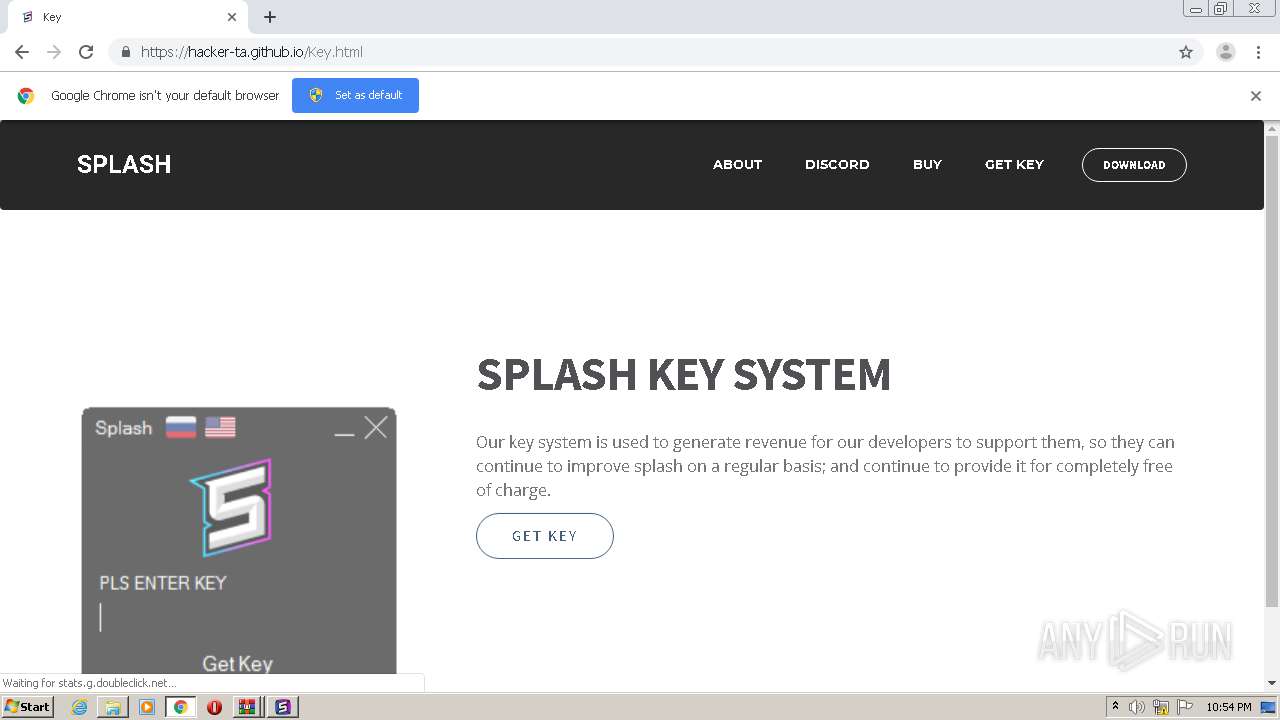This screenshot has height=720, width=1280.
Task: Open network tray icon
Action: pyautogui.click(x=1161, y=707)
